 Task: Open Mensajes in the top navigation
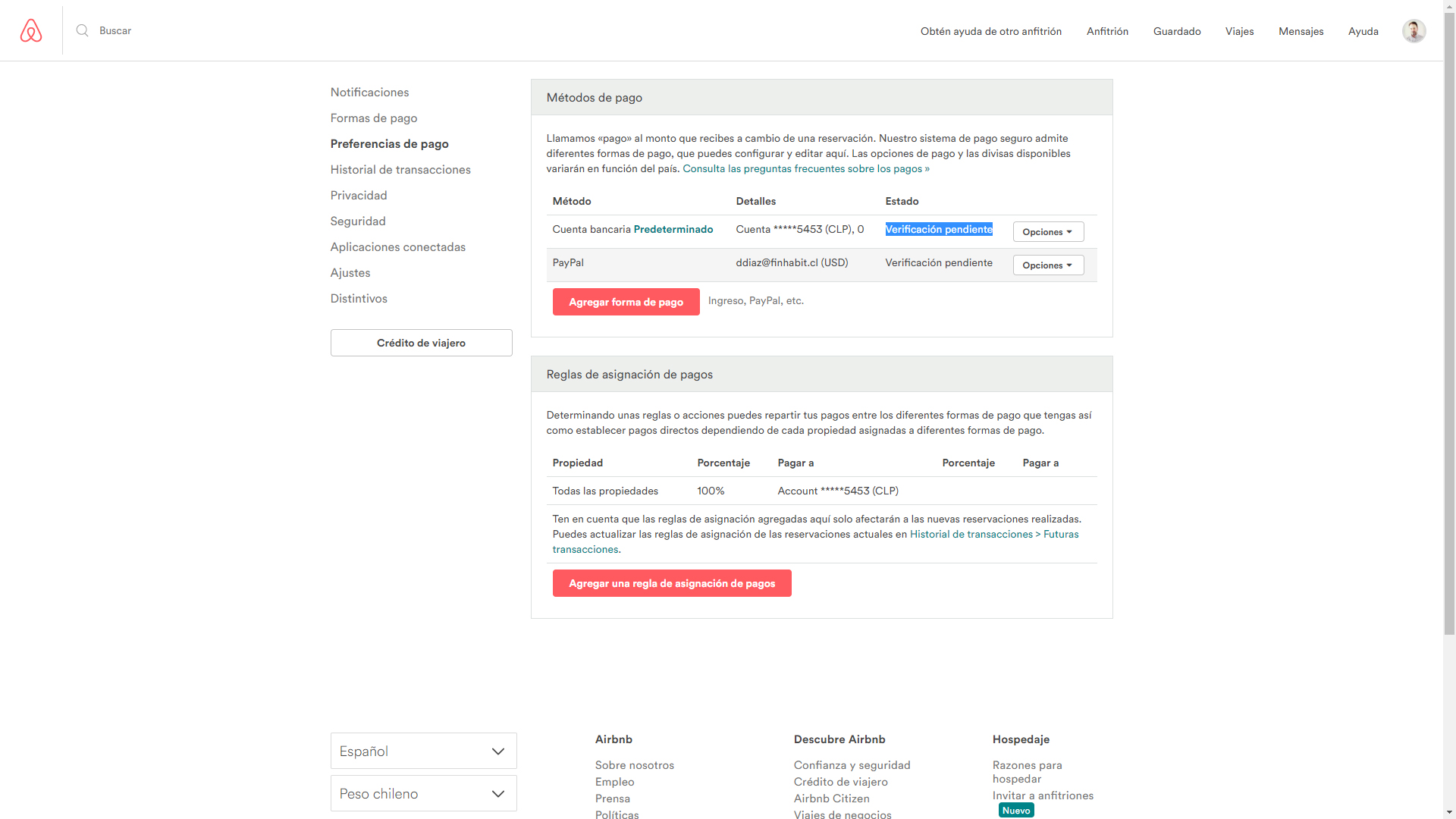pos(1301,31)
